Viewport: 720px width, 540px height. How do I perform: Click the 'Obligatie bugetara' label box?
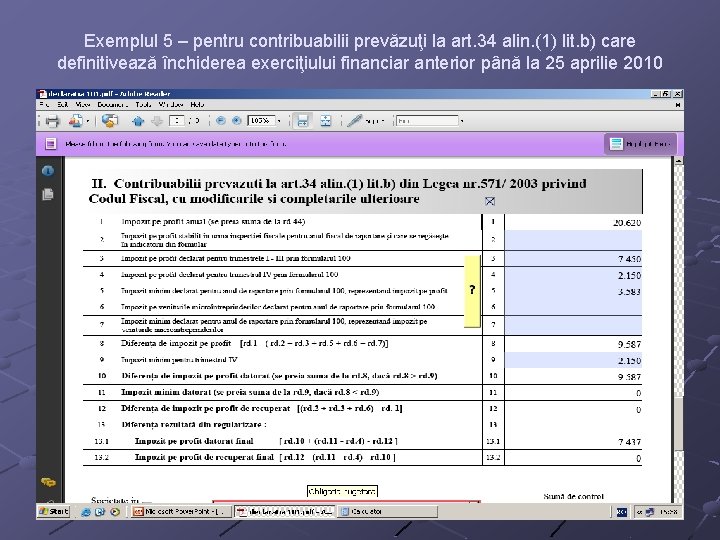(342, 491)
